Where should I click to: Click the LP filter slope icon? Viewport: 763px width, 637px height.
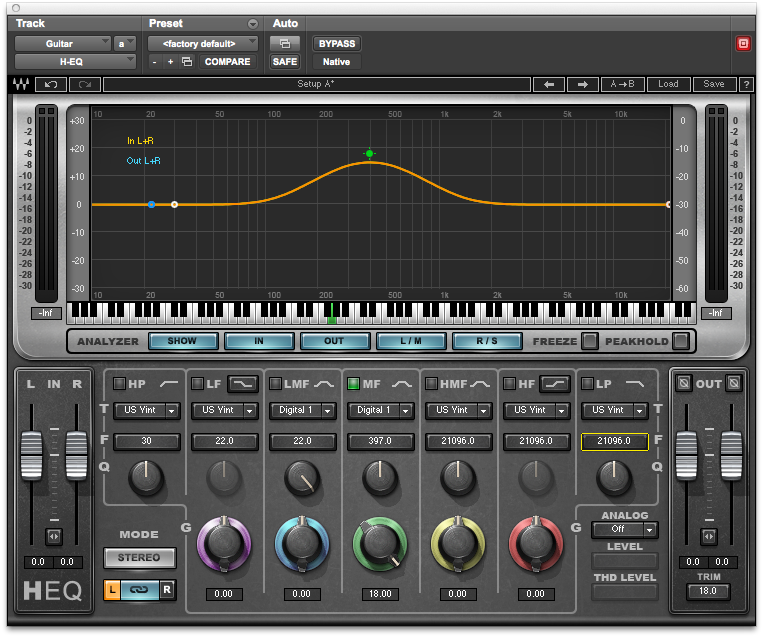[635, 384]
